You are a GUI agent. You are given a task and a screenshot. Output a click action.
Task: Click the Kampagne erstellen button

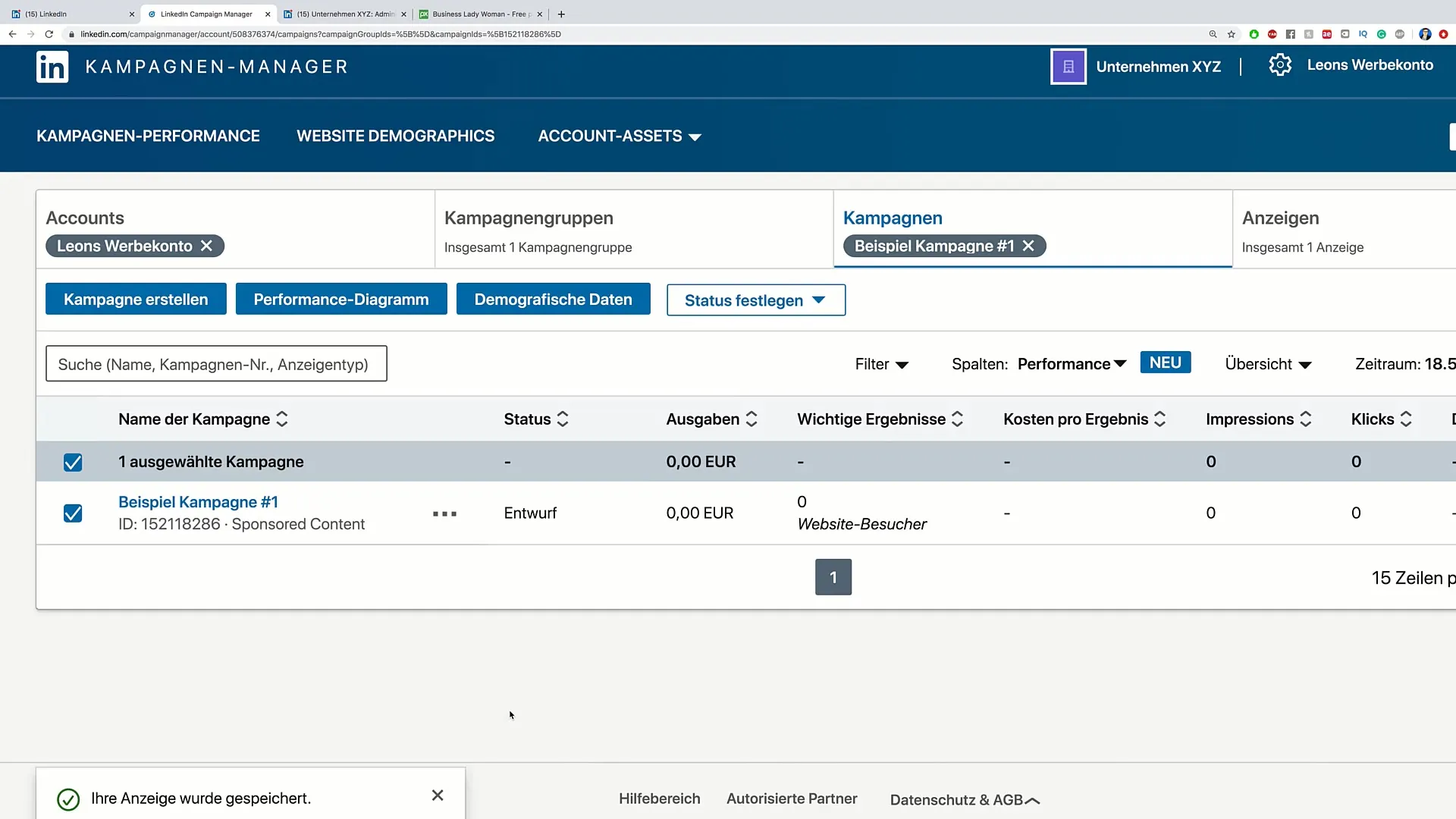click(136, 300)
